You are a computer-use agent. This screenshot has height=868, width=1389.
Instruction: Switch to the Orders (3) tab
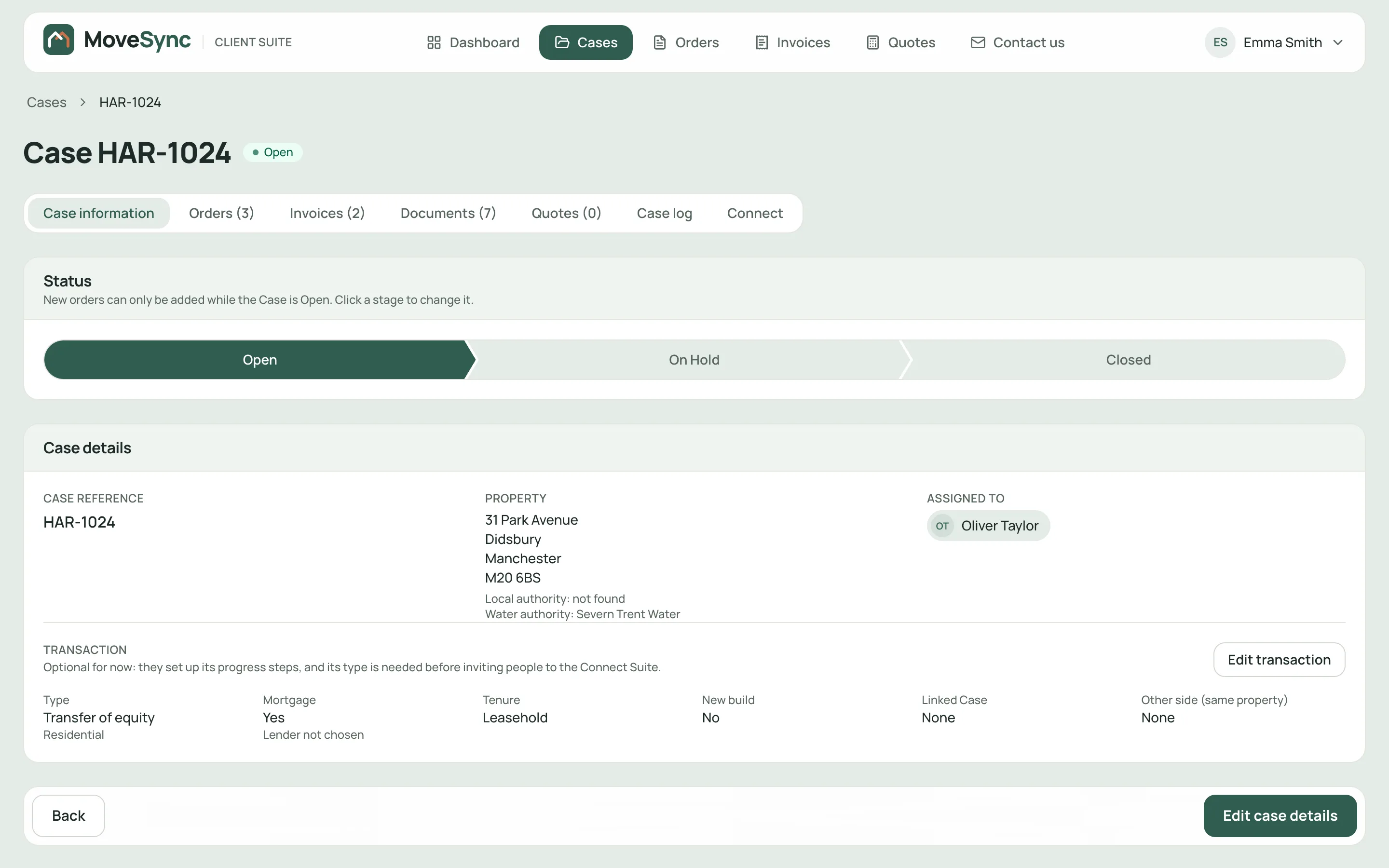coord(221,213)
